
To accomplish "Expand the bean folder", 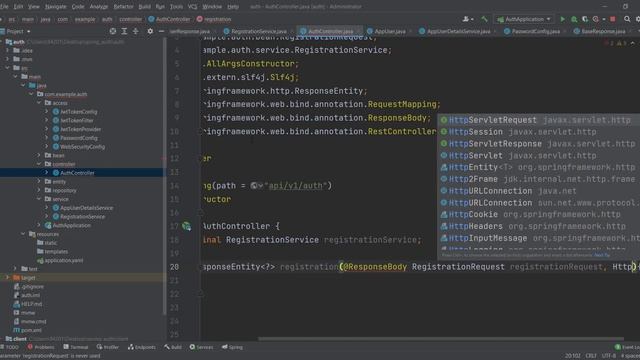I will [39, 156].
